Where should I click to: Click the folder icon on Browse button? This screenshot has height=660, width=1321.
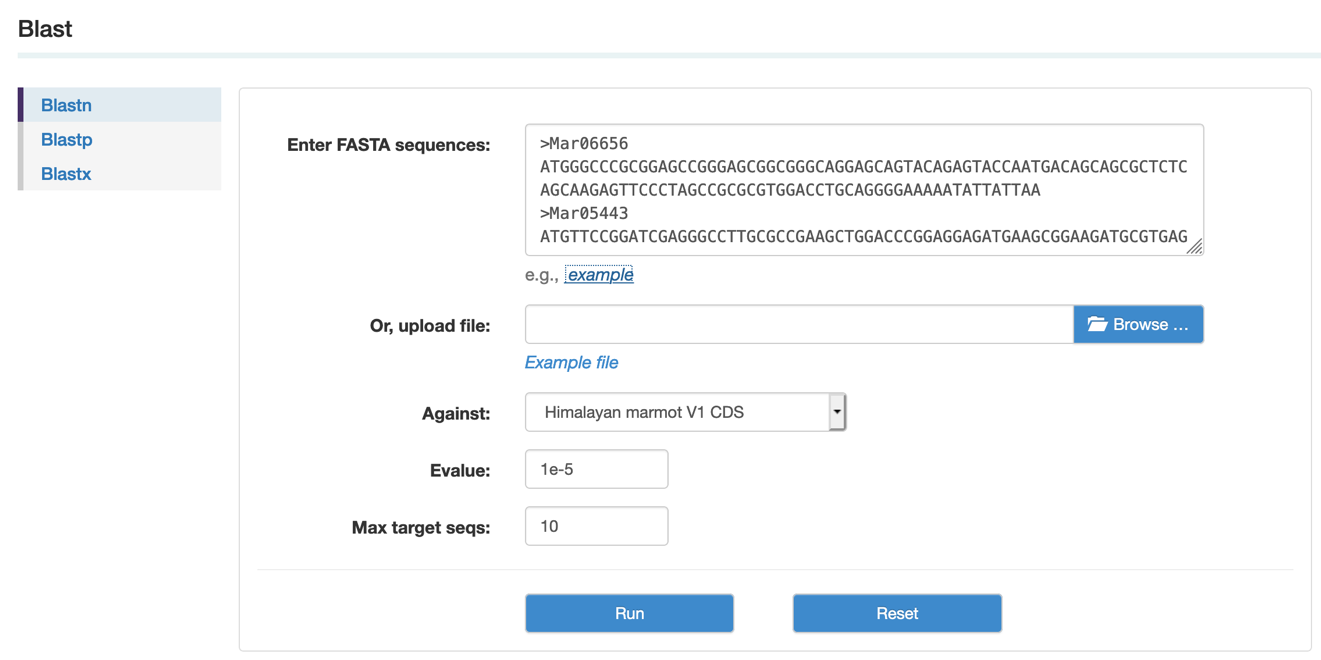pyautogui.click(x=1097, y=324)
